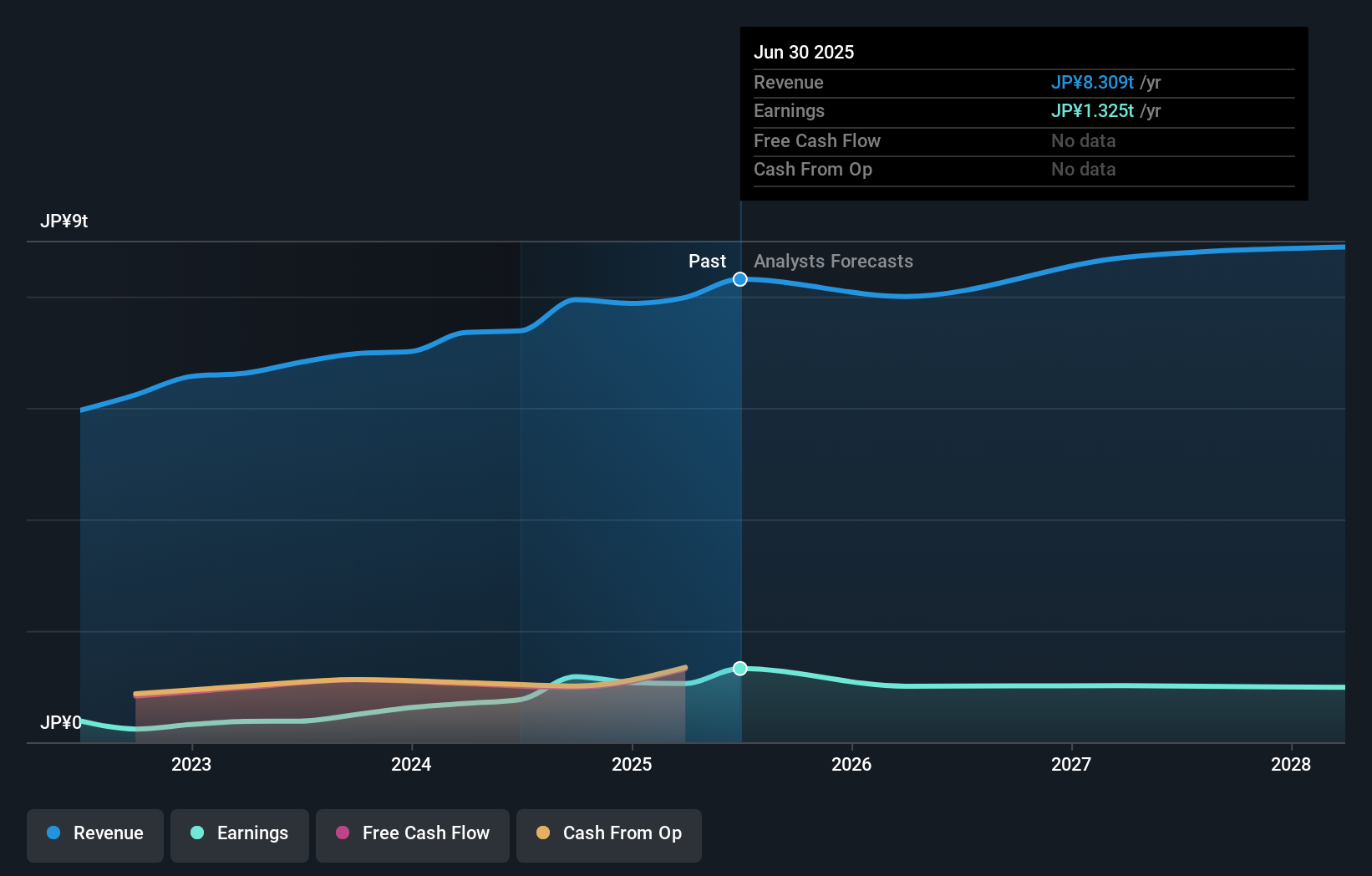Screen dimensions: 1372x876
Task: Click the 2026 label on the time axis
Action: click(x=851, y=764)
